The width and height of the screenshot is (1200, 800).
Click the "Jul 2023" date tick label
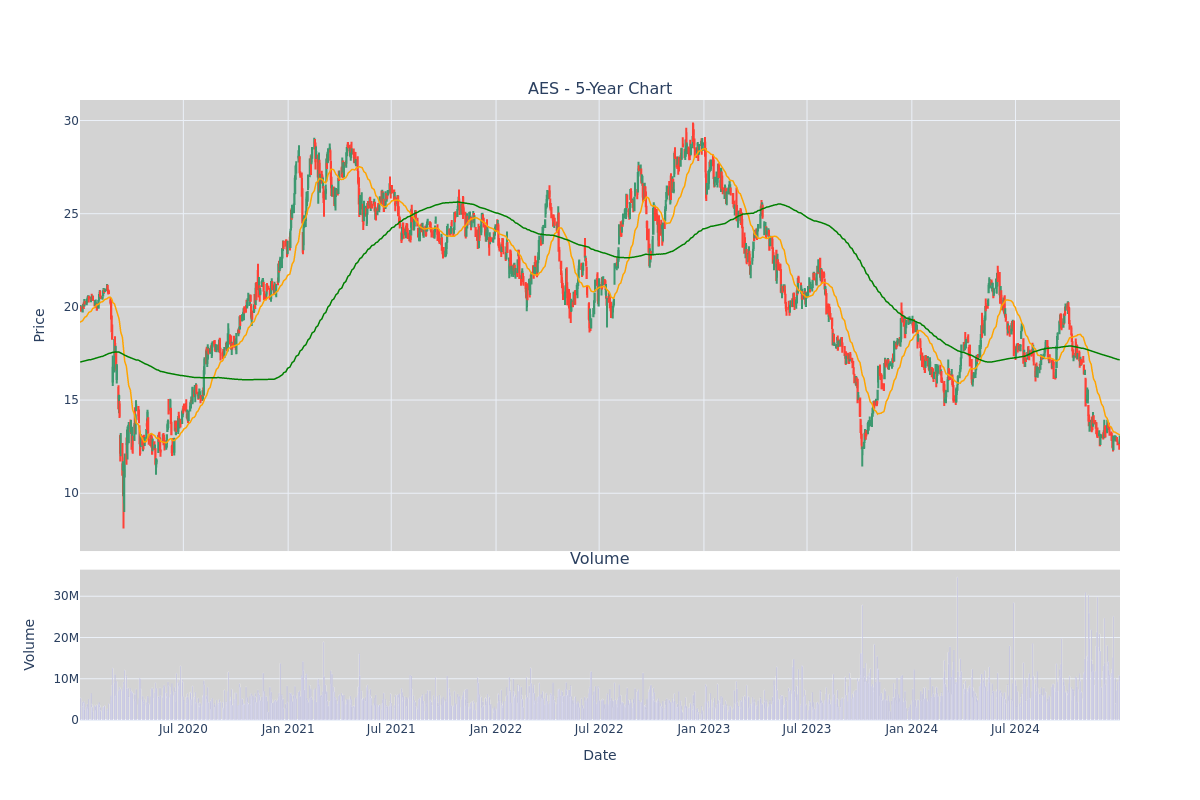pyautogui.click(x=807, y=729)
